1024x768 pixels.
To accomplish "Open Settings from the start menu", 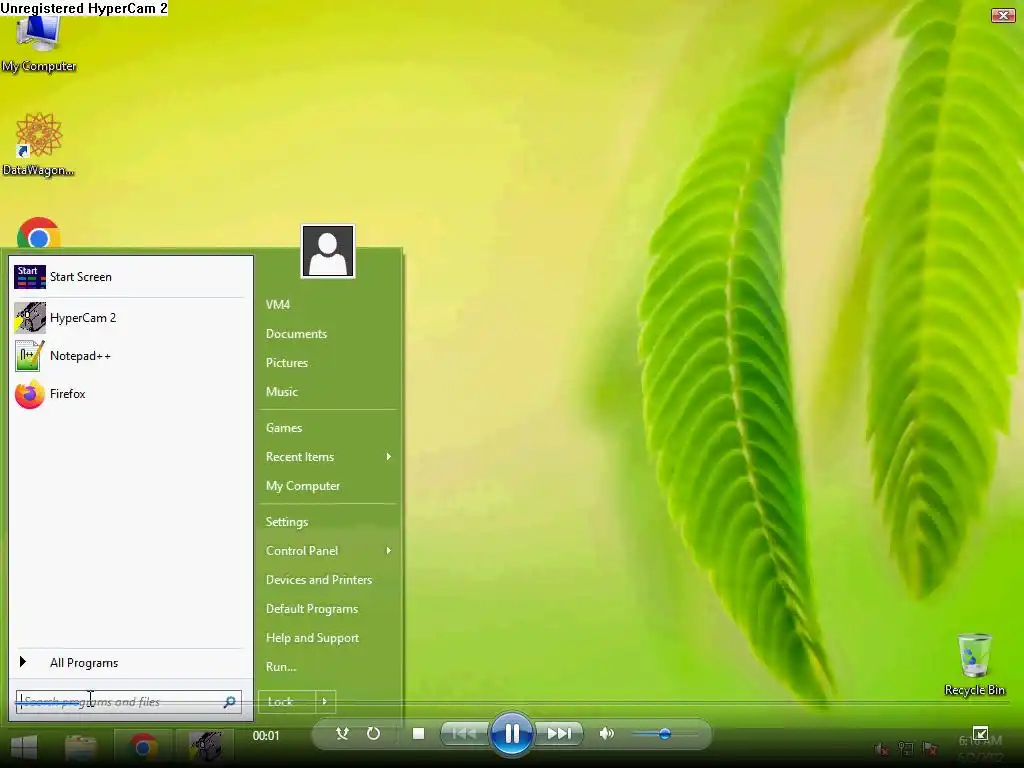I will pyautogui.click(x=287, y=522).
